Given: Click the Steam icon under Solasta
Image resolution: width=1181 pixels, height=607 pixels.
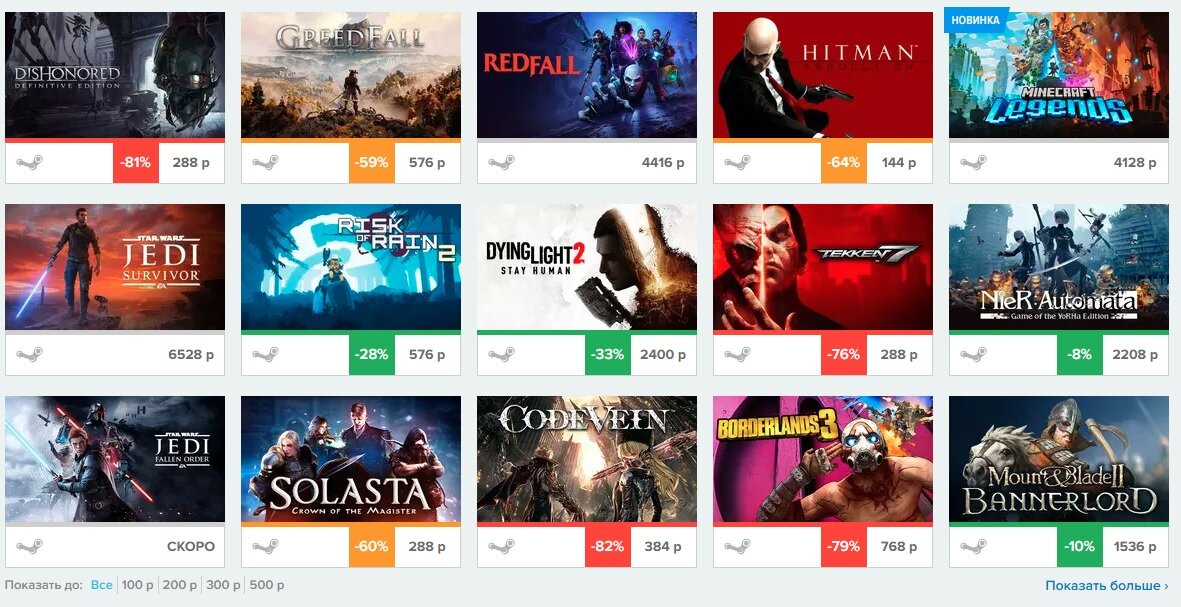Looking at the screenshot, I should click(x=265, y=547).
